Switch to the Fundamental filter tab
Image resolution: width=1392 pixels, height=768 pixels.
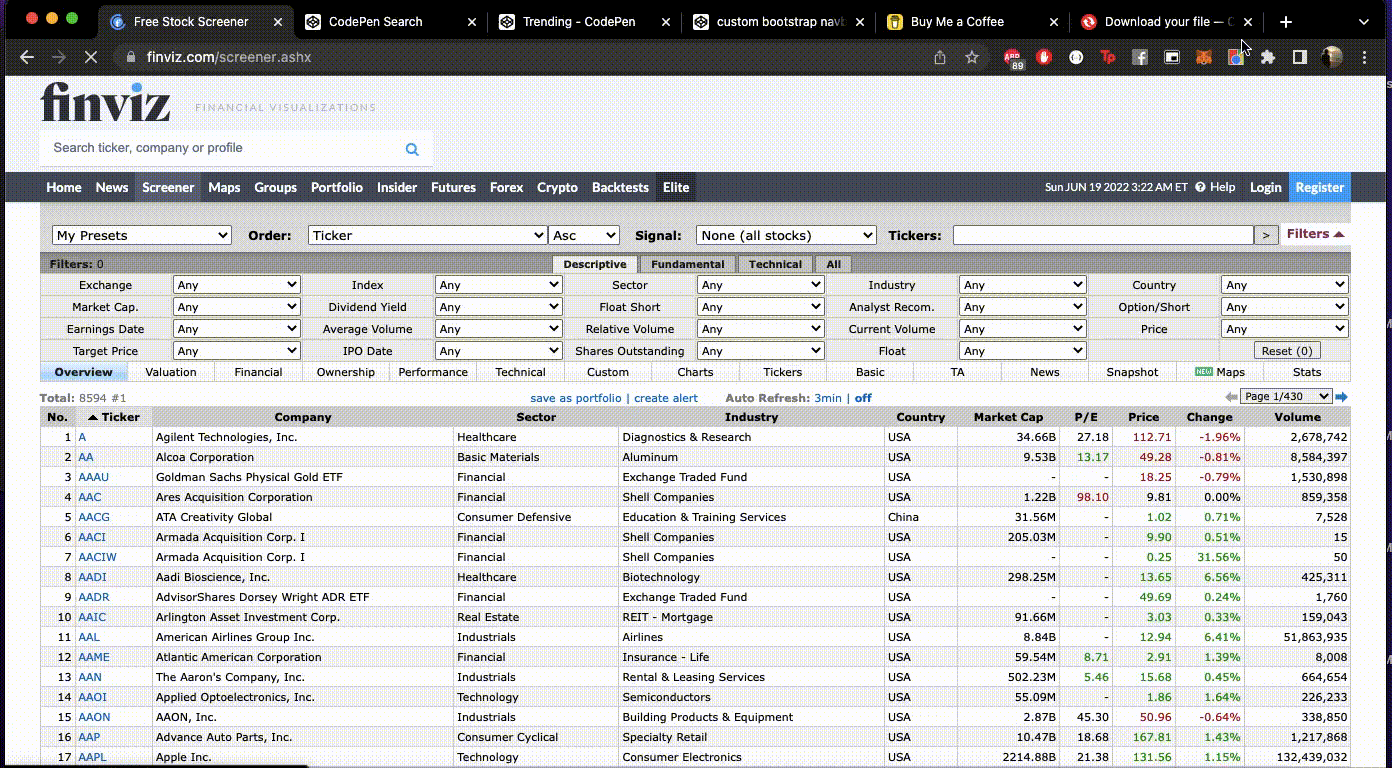[688, 264]
